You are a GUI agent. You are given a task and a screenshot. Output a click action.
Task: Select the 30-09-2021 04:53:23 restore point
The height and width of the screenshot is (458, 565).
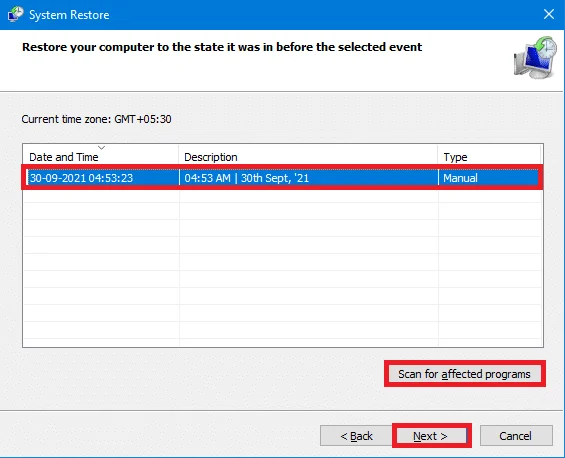[282, 178]
